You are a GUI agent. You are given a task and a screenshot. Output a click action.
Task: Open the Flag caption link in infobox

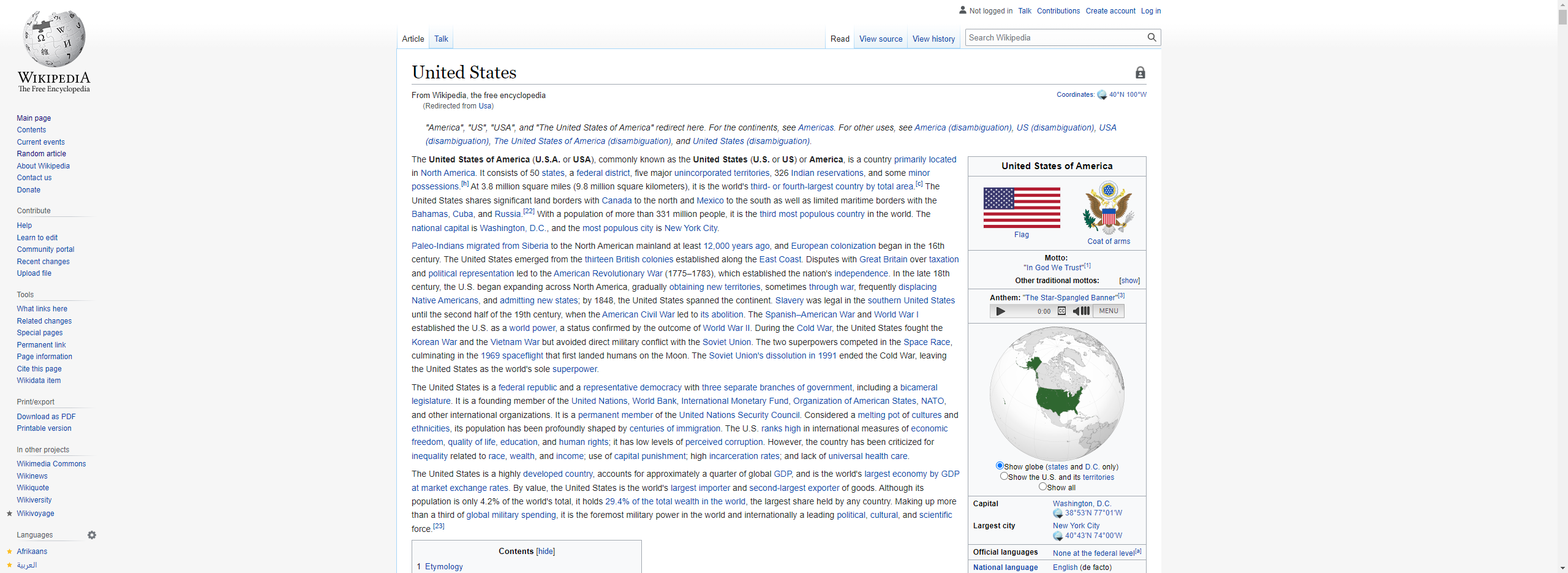(x=1022, y=235)
